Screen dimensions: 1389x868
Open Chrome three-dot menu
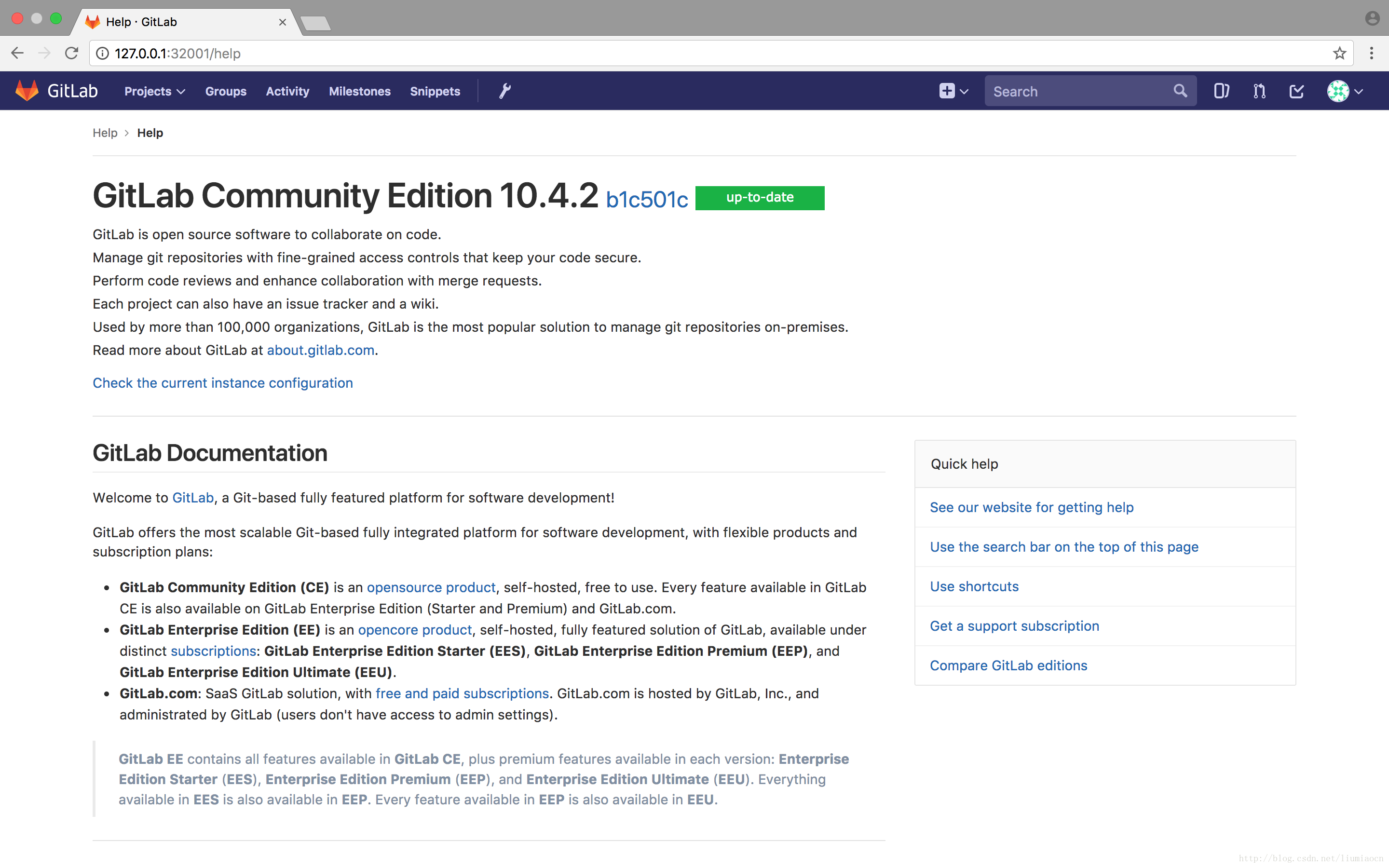pos(1371,54)
